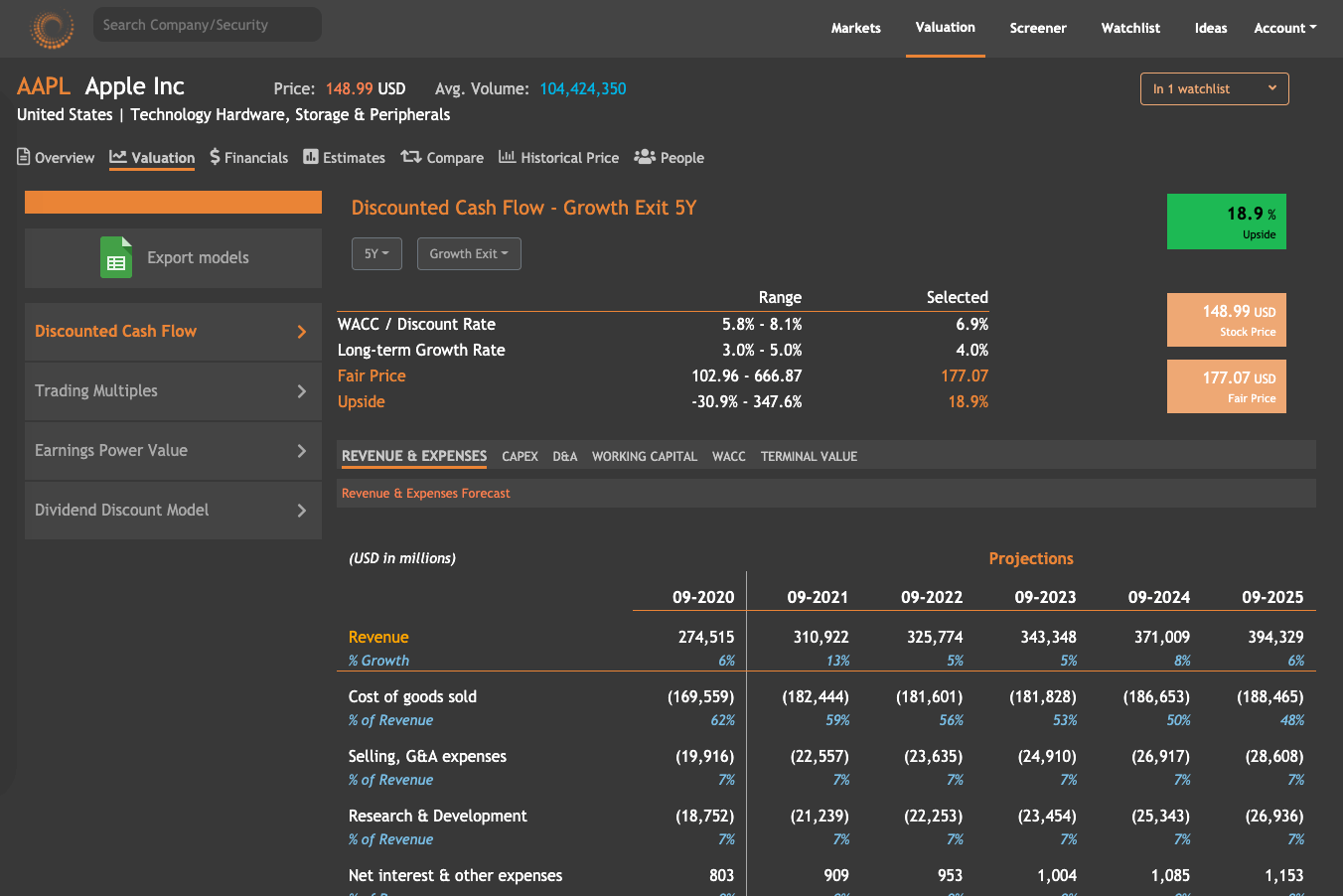Image resolution: width=1343 pixels, height=896 pixels.
Task: Click the Valuation chart icon
Action: pyautogui.click(x=118, y=157)
